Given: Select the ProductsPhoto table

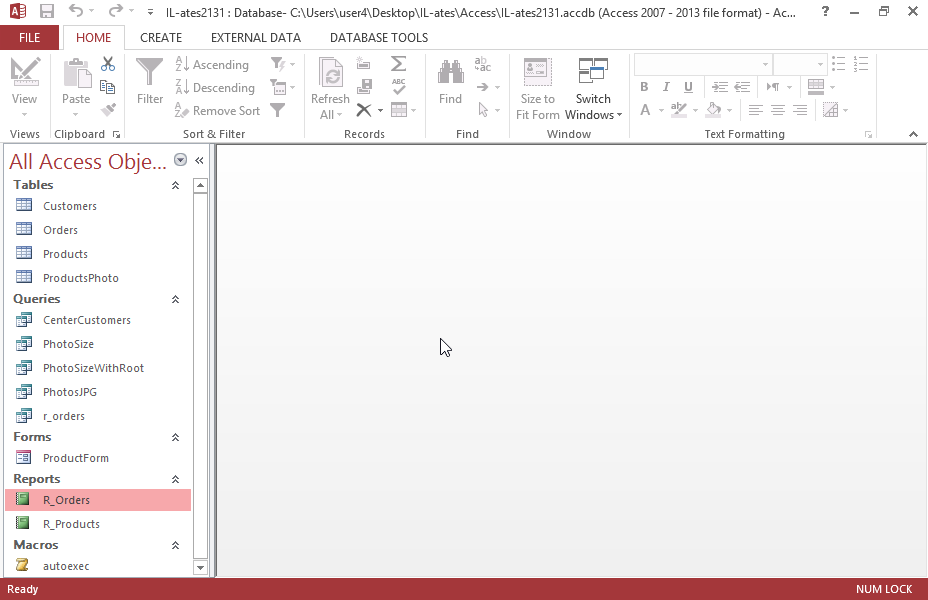Looking at the screenshot, I should click(98, 278).
